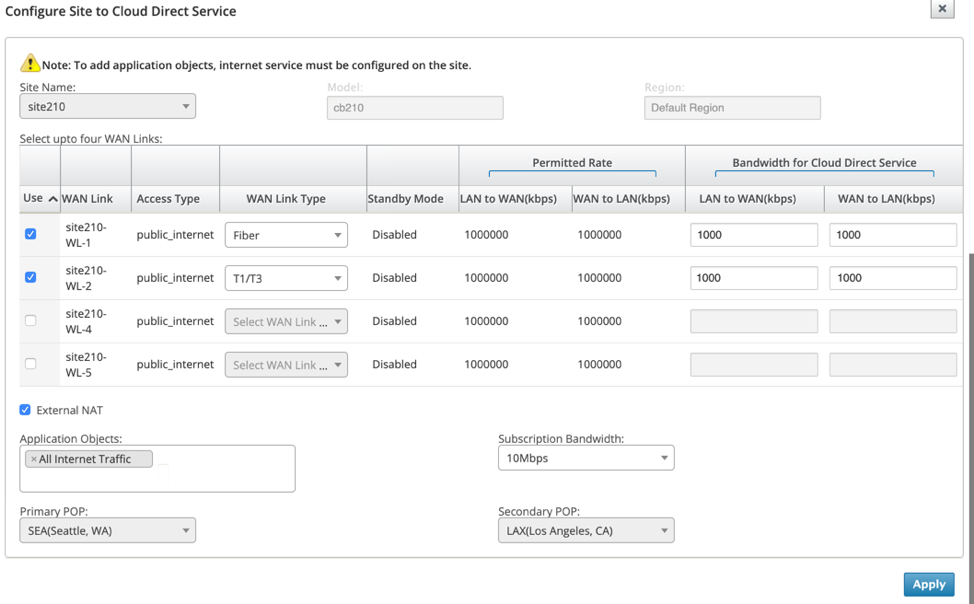Open WAN Link Type dropdown for site210-WL-5
The width and height of the screenshot is (974, 604).
point(286,365)
